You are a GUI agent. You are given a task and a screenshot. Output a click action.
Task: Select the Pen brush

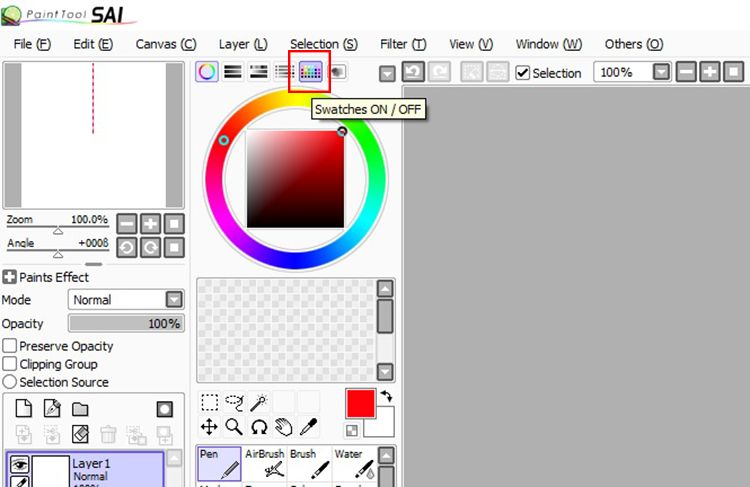pyautogui.click(x=220, y=464)
